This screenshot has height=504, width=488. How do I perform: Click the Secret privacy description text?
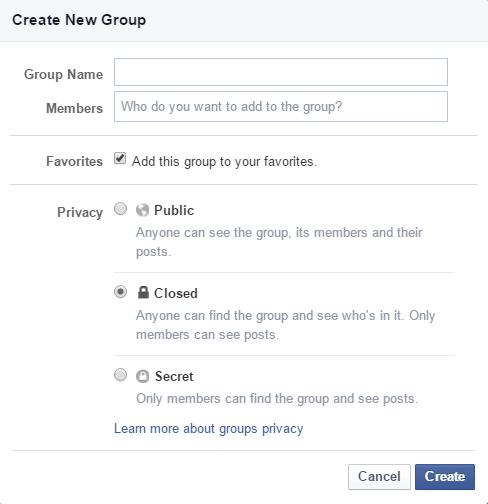coord(277,399)
